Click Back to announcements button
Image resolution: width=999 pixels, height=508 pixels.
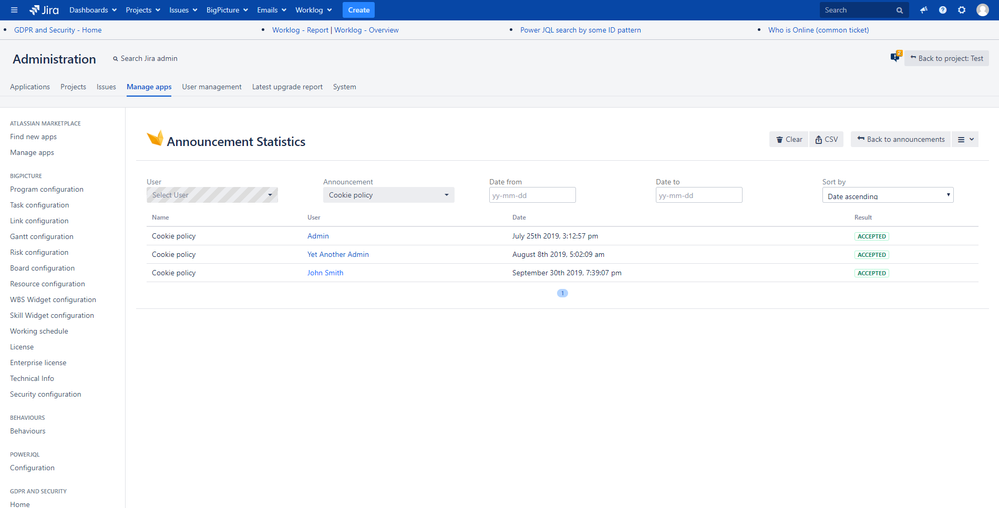tap(900, 139)
